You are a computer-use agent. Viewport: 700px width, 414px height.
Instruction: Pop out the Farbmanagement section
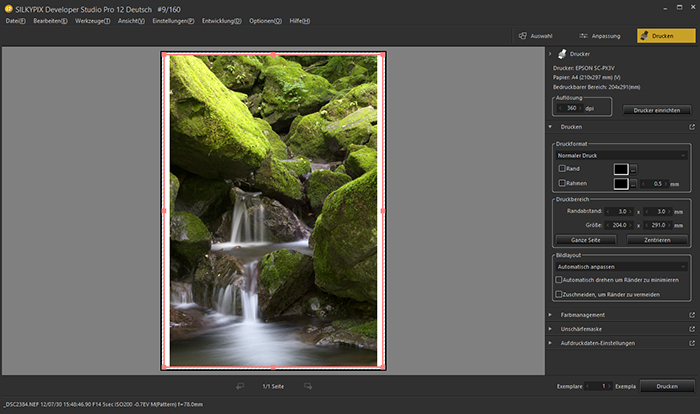tap(692, 315)
